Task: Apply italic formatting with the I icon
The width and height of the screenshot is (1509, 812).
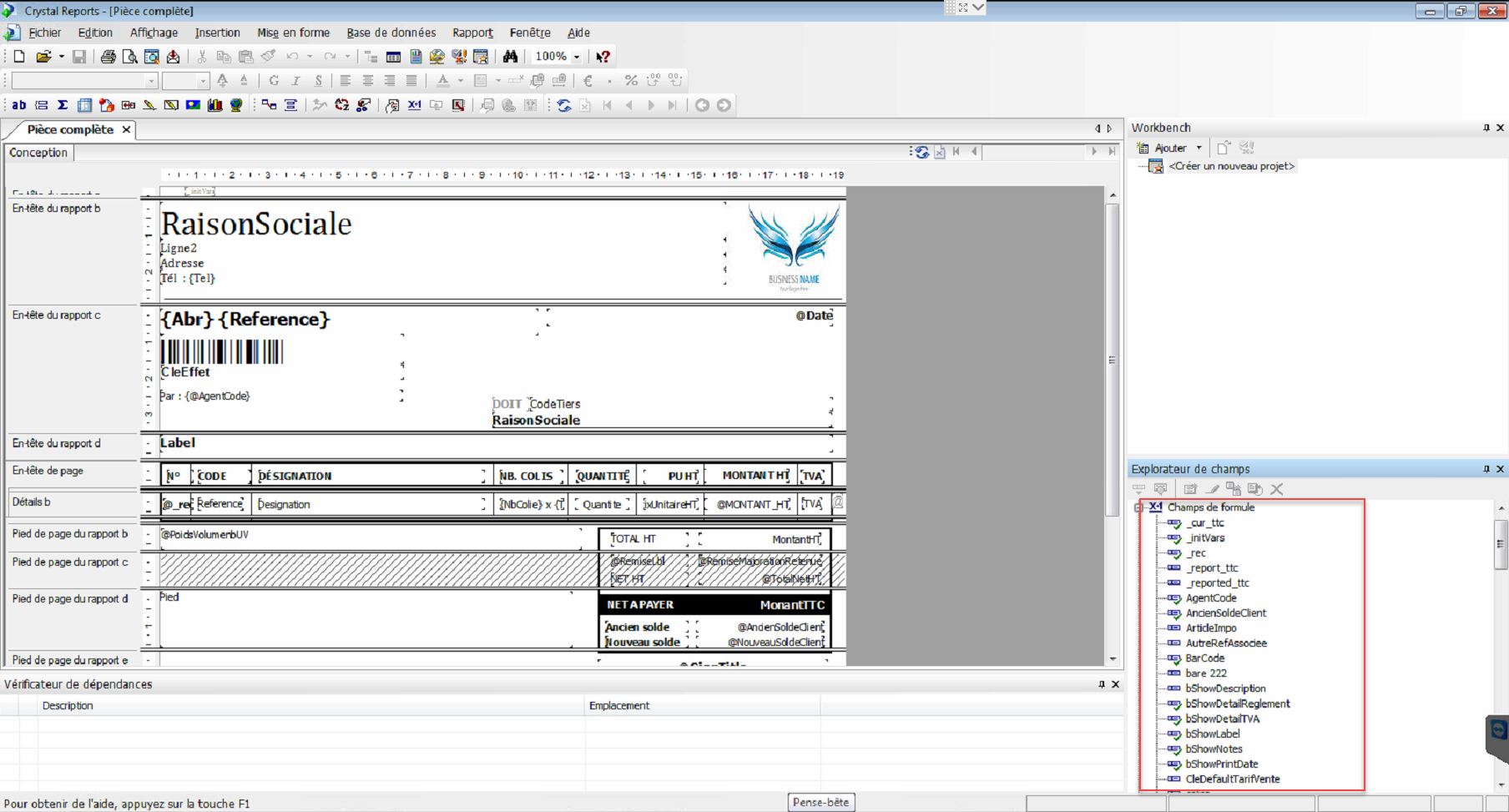Action: pos(296,80)
